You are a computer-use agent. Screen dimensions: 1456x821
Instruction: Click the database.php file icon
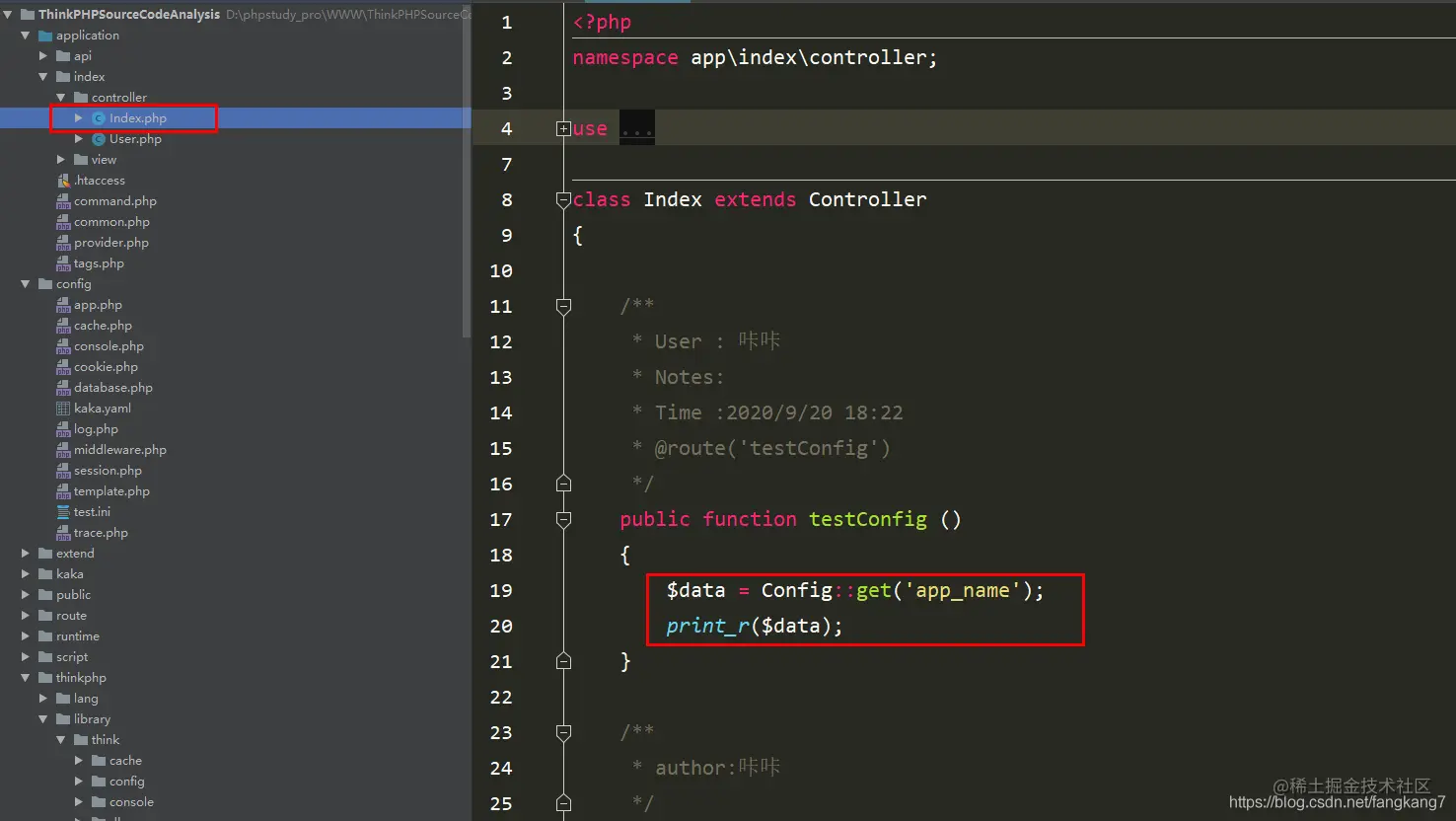click(x=63, y=387)
